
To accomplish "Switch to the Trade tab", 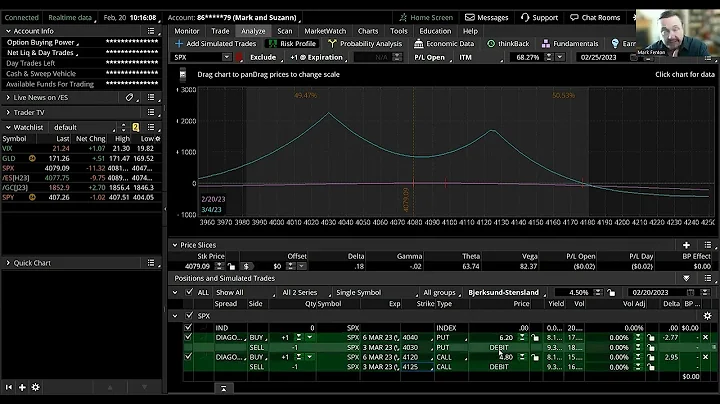I will tap(220, 31).
